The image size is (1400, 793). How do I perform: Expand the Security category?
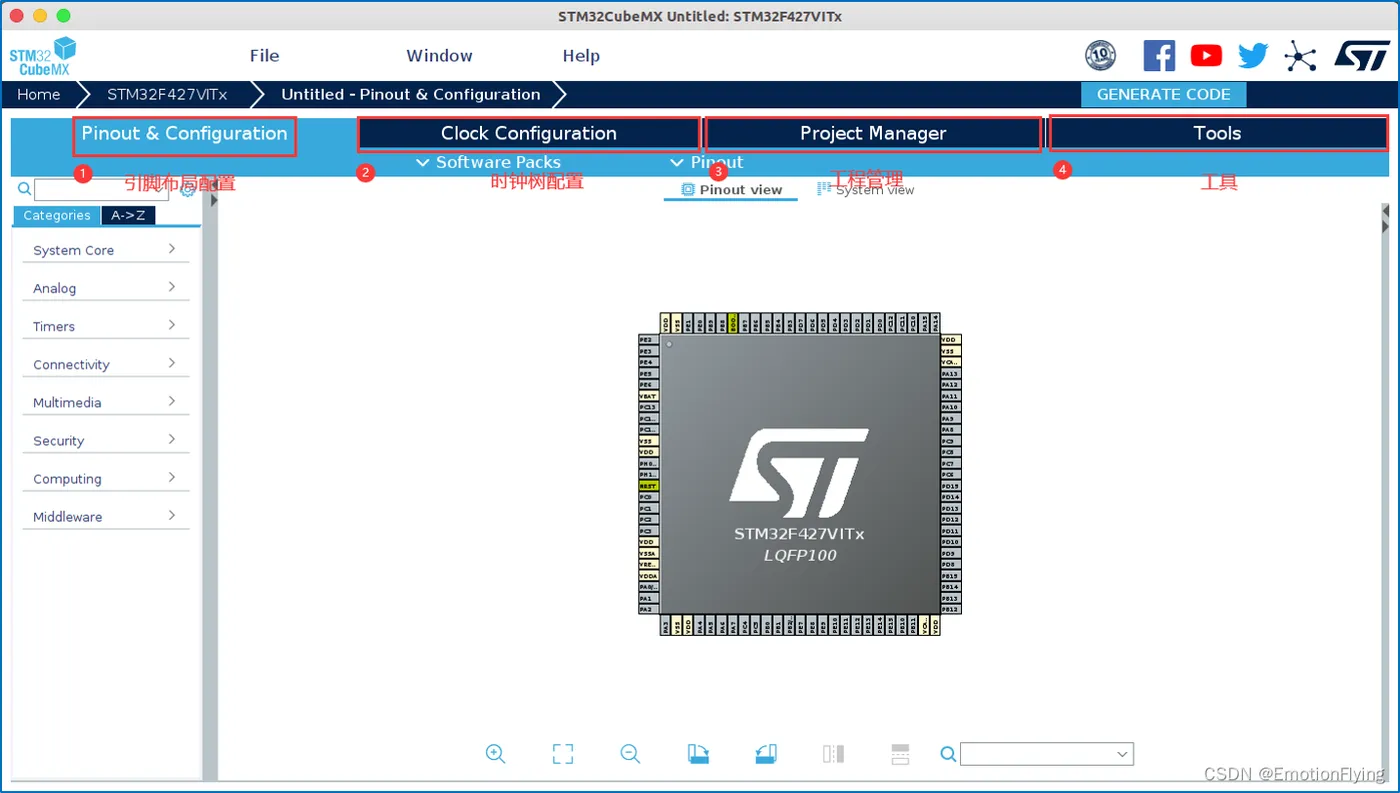(106, 440)
